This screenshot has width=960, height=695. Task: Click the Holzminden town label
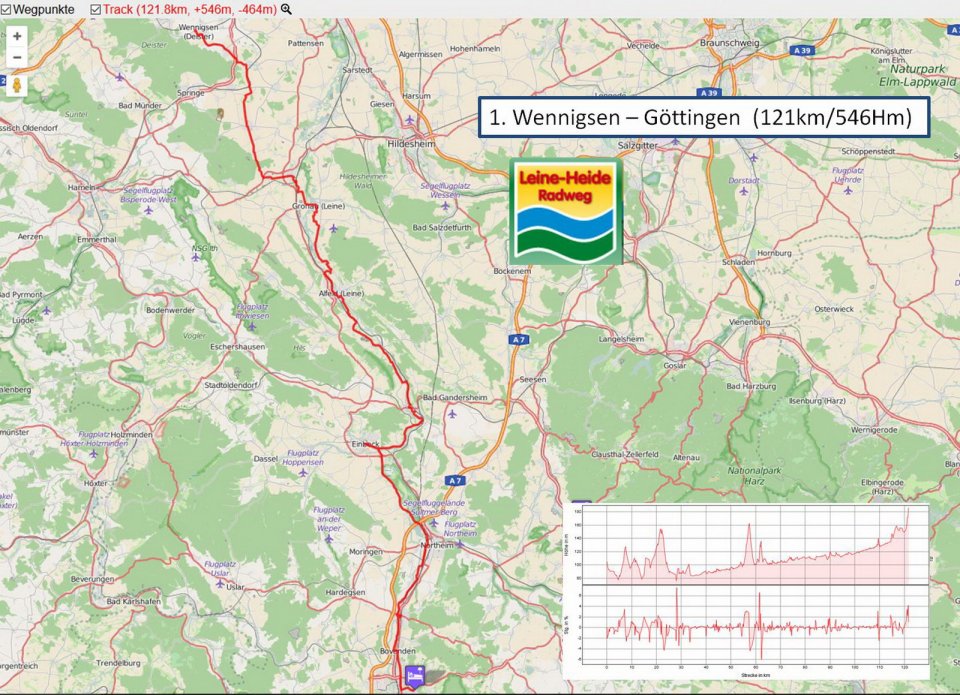coord(132,434)
